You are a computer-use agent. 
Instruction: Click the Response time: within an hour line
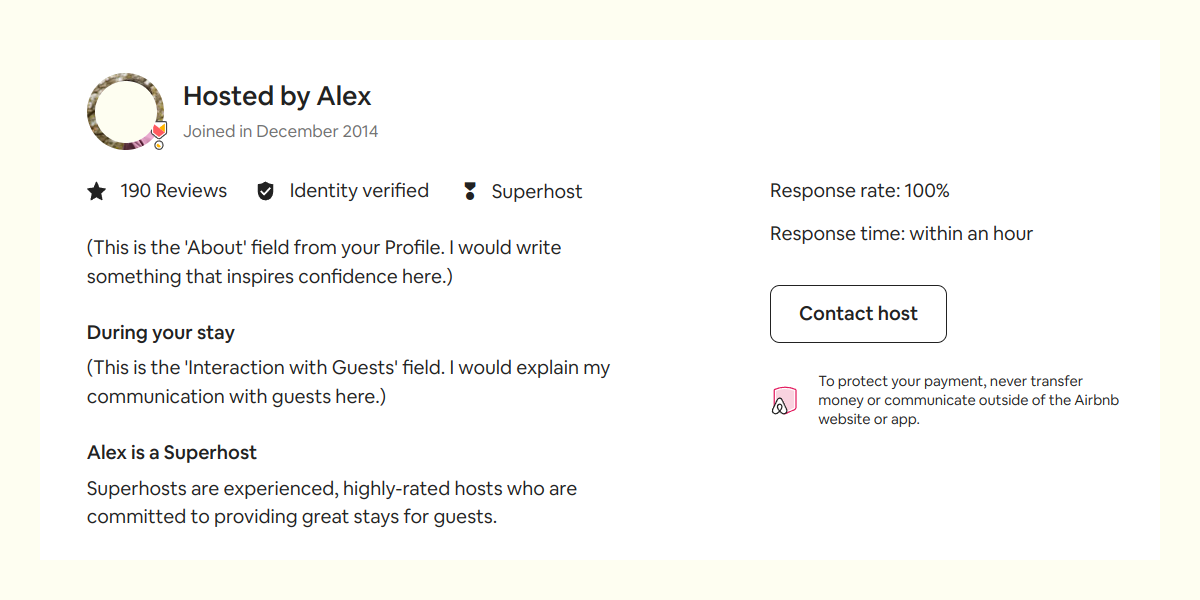pos(901,234)
